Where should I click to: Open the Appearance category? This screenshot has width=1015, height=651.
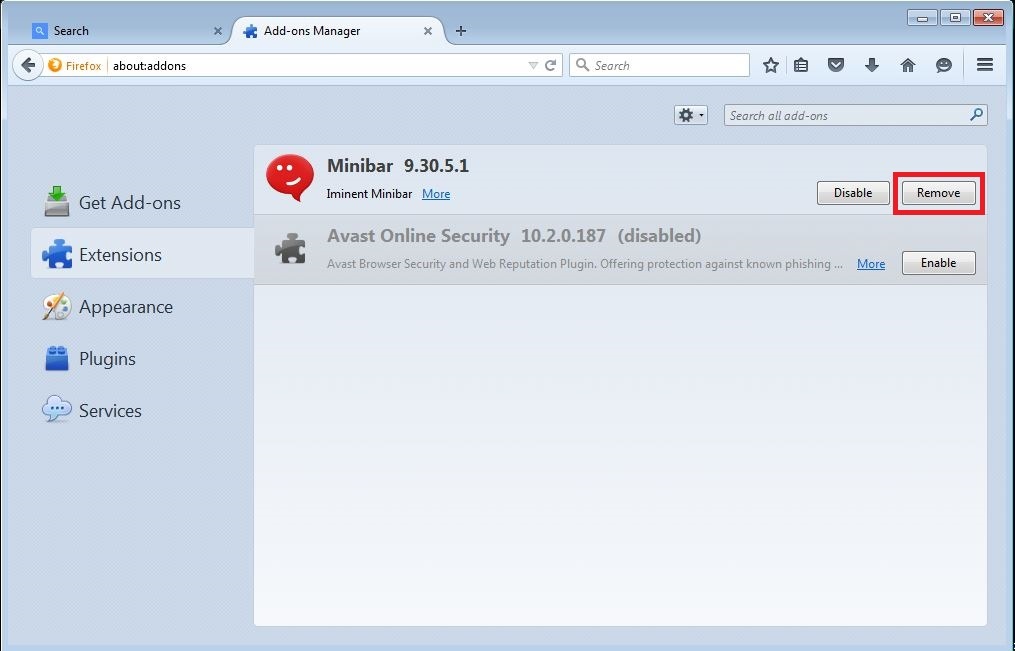[x=142, y=307]
